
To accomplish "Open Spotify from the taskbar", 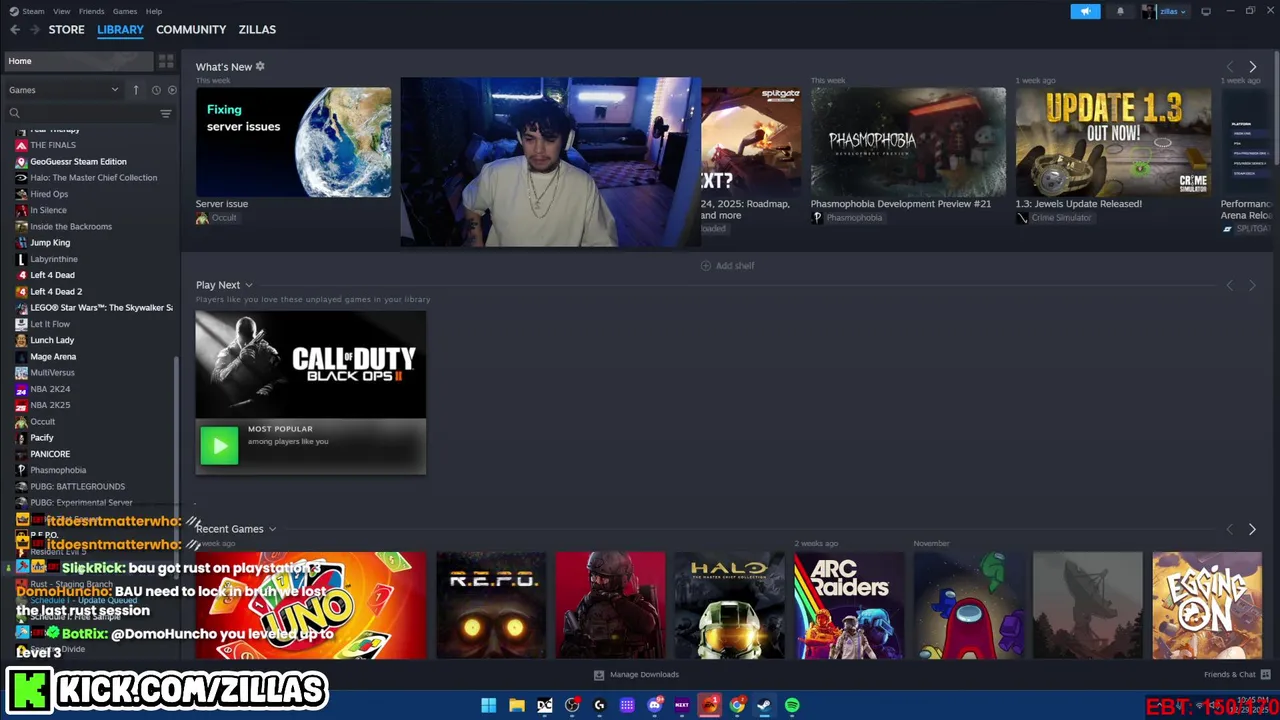I will (792, 705).
